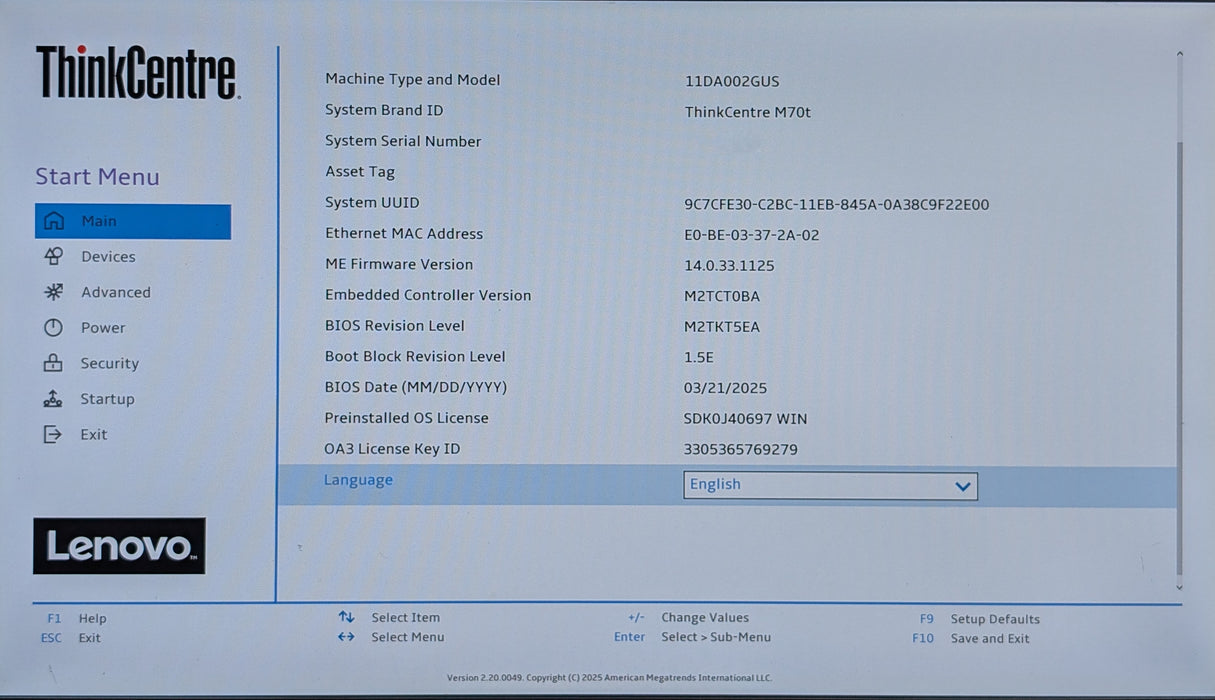
Task: Open the Advanced sparkle icon
Action: tap(53, 292)
